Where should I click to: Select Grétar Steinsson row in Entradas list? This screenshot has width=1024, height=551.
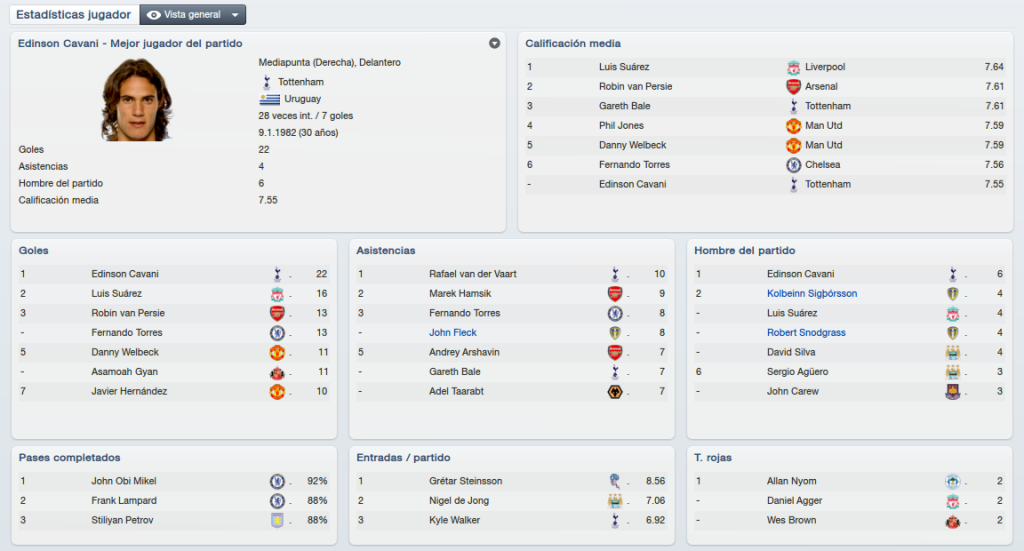[x=511, y=481]
